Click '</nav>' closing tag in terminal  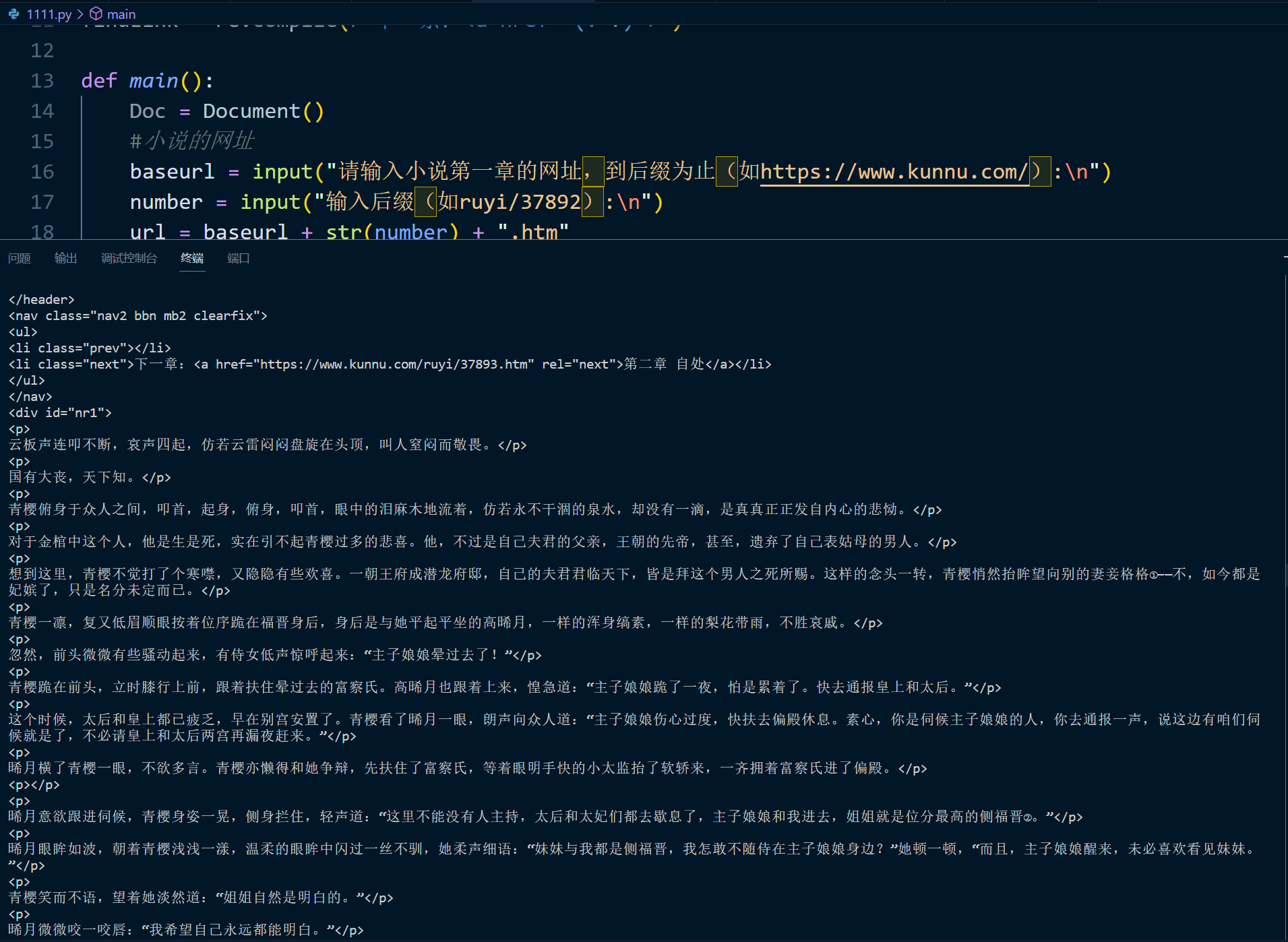(x=30, y=396)
